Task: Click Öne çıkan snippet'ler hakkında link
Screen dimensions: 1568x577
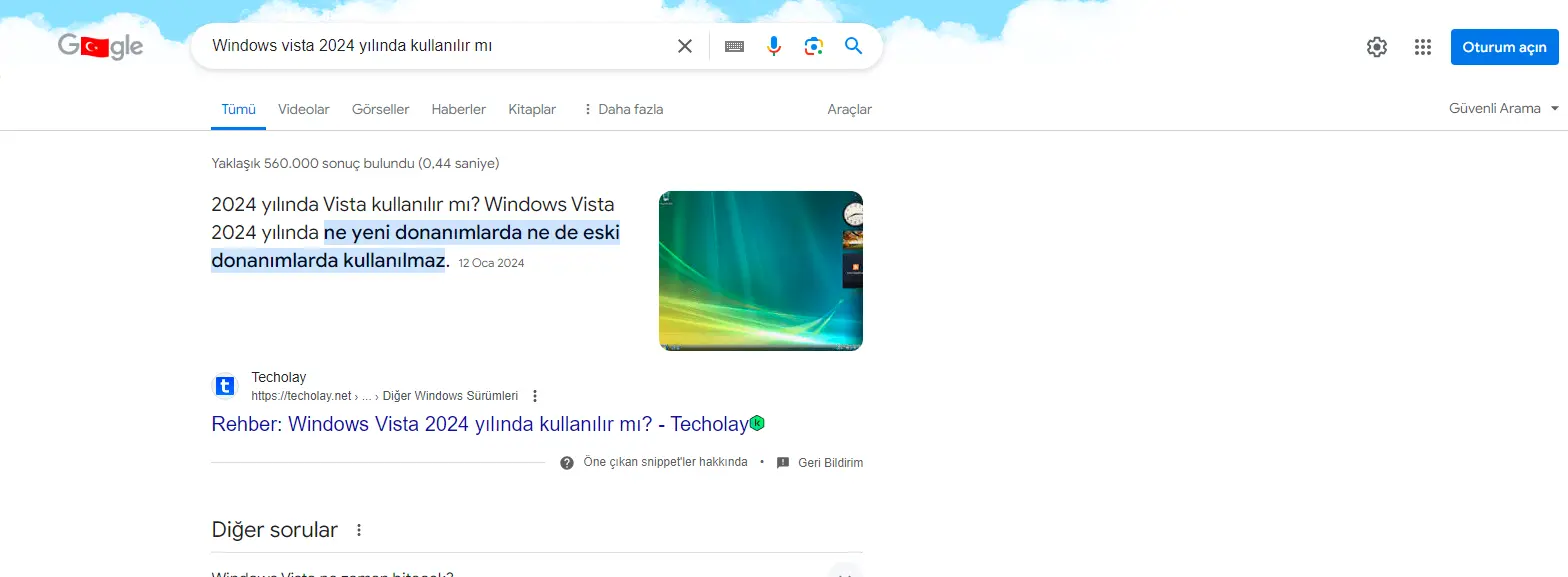Action: [x=665, y=463]
